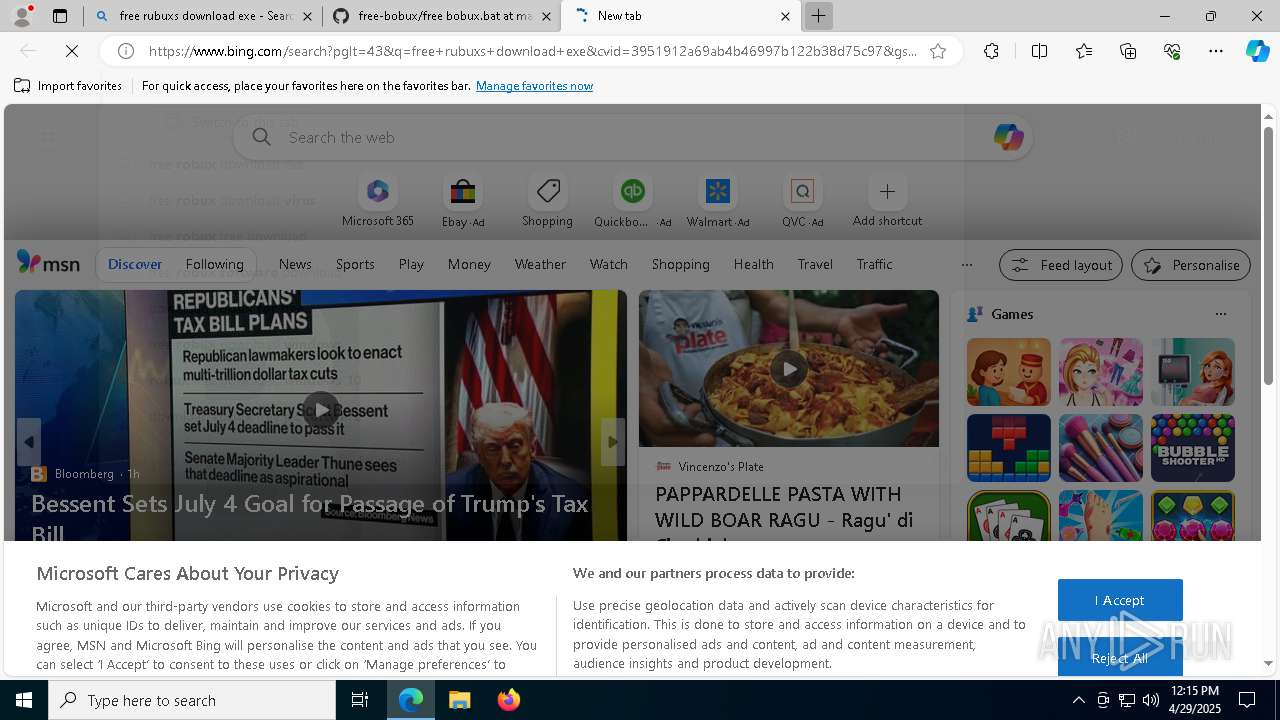The width and height of the screenshot is (1280, 720).
Task: Open the Walmart ad shortcut
Action: point(717,203)
